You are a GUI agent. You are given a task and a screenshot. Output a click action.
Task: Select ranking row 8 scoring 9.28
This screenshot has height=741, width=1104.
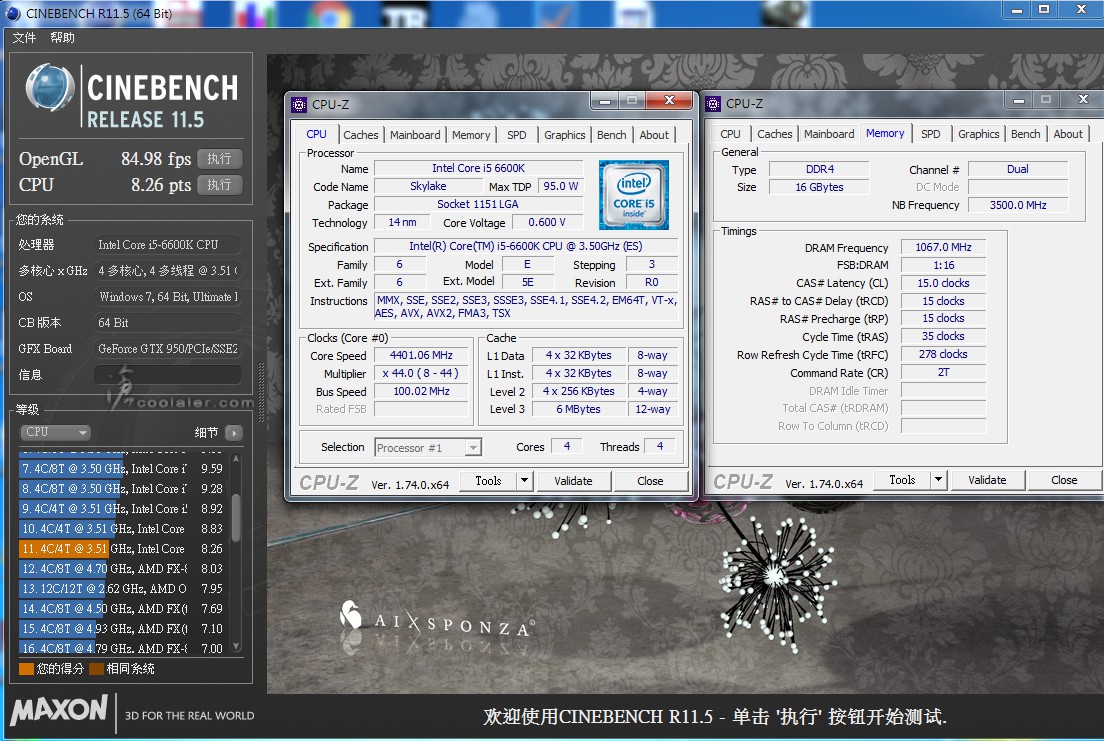[x=122, y=488]
